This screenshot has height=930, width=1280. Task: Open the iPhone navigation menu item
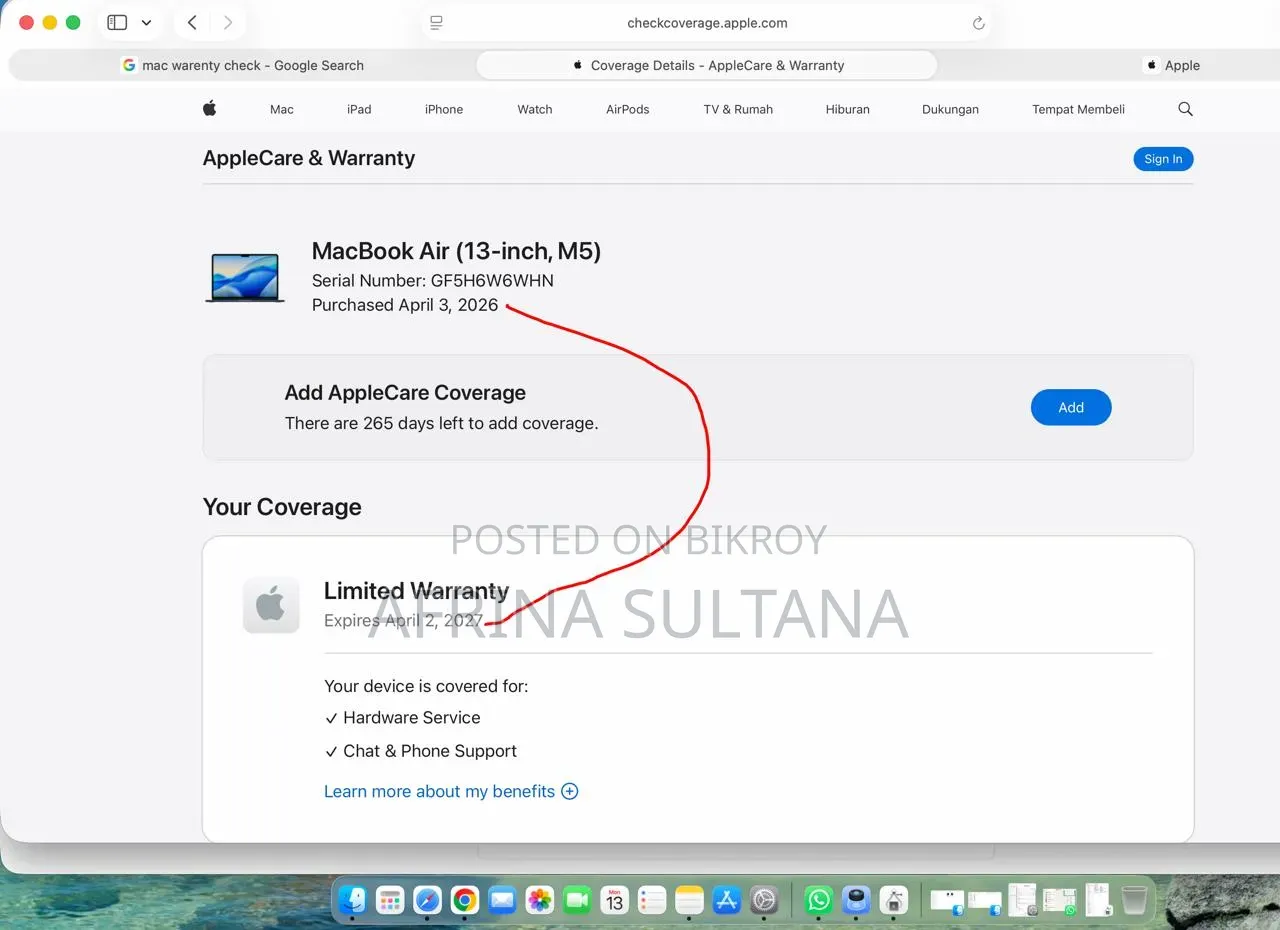pos(444,109)
